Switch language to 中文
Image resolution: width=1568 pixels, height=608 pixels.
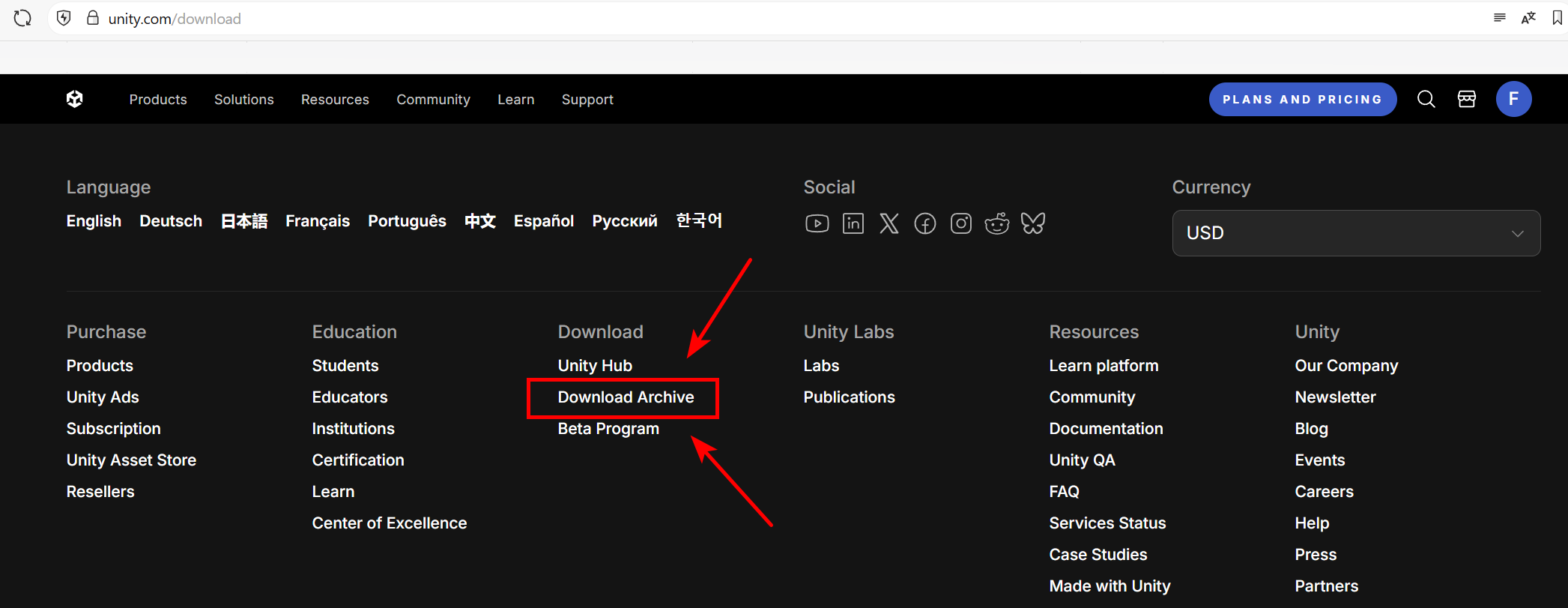coord(480,221)
